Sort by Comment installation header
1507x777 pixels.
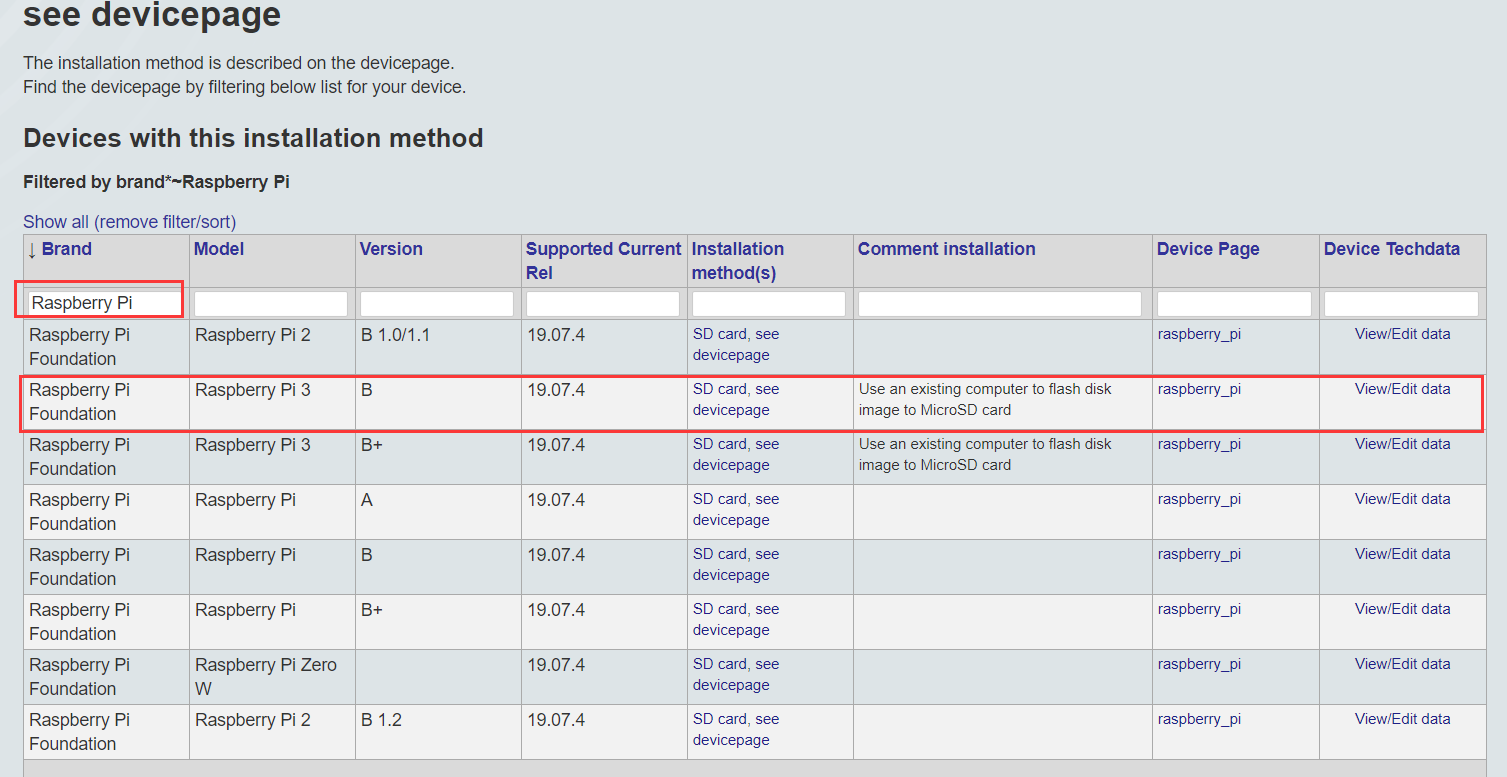[946, 249]
